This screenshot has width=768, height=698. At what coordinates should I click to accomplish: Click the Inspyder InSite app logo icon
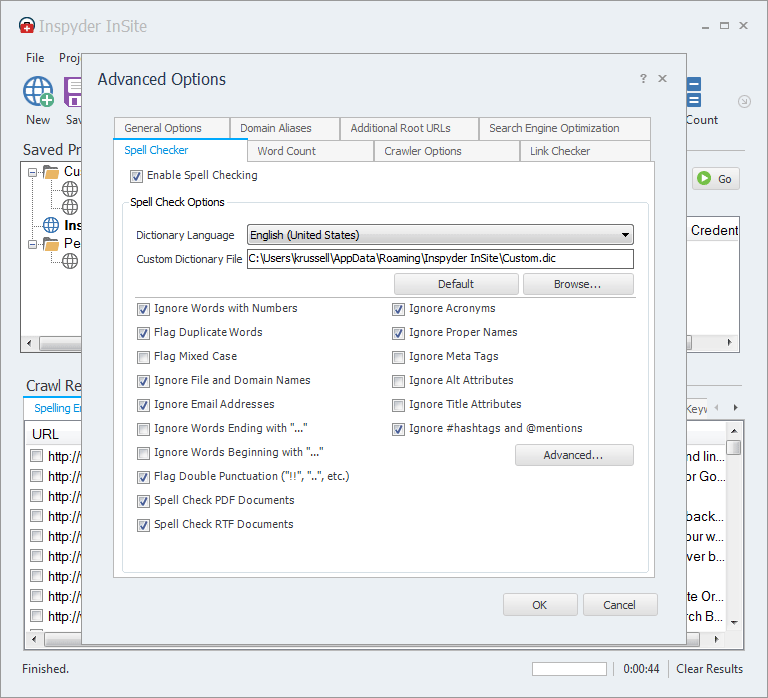[27, 25]
